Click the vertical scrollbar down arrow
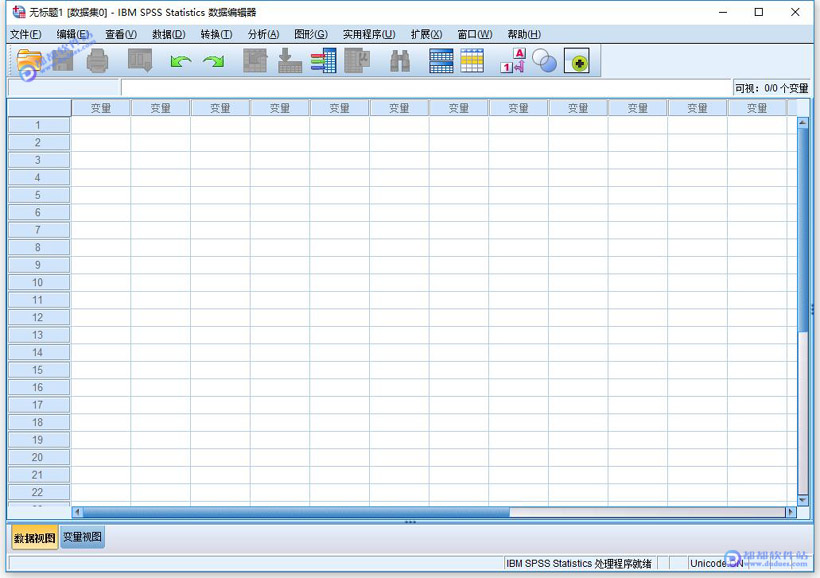The width and height of the screenshot is (820, 578). coord(803,500)
